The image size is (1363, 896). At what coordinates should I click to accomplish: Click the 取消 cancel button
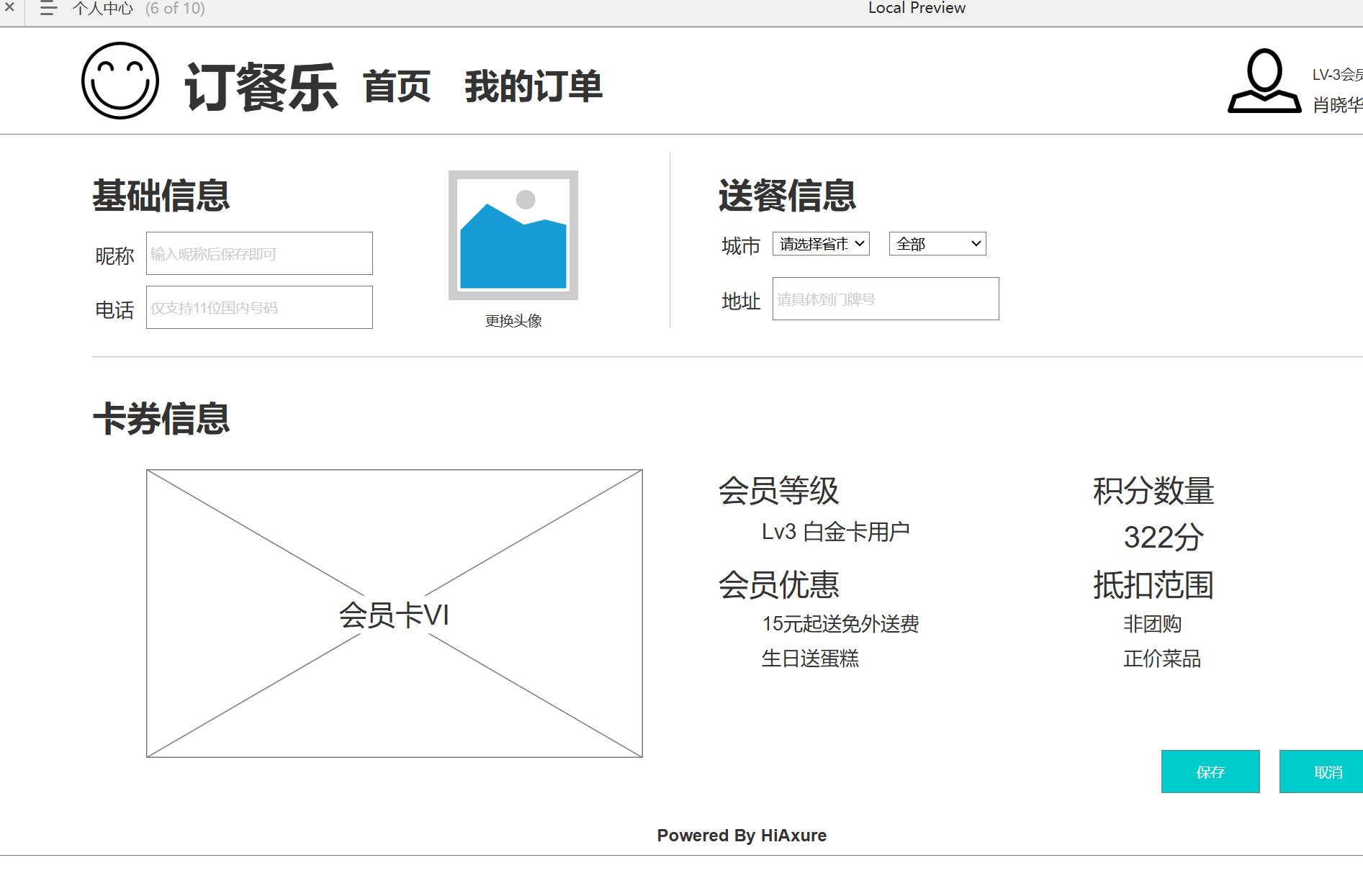click(1321, 771)
